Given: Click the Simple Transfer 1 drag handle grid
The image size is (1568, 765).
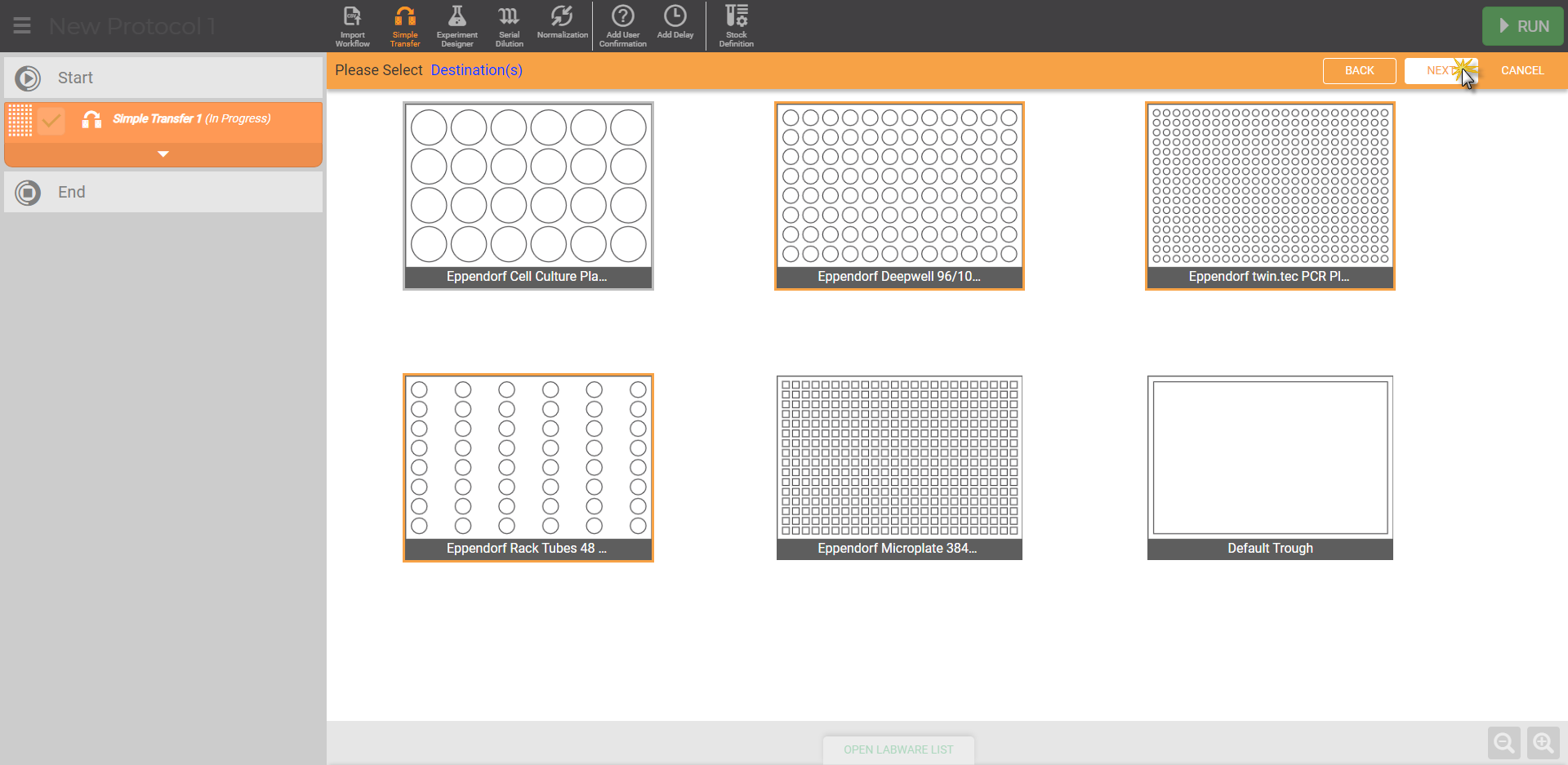Looking at the screenshot, I should pos(20,121).
